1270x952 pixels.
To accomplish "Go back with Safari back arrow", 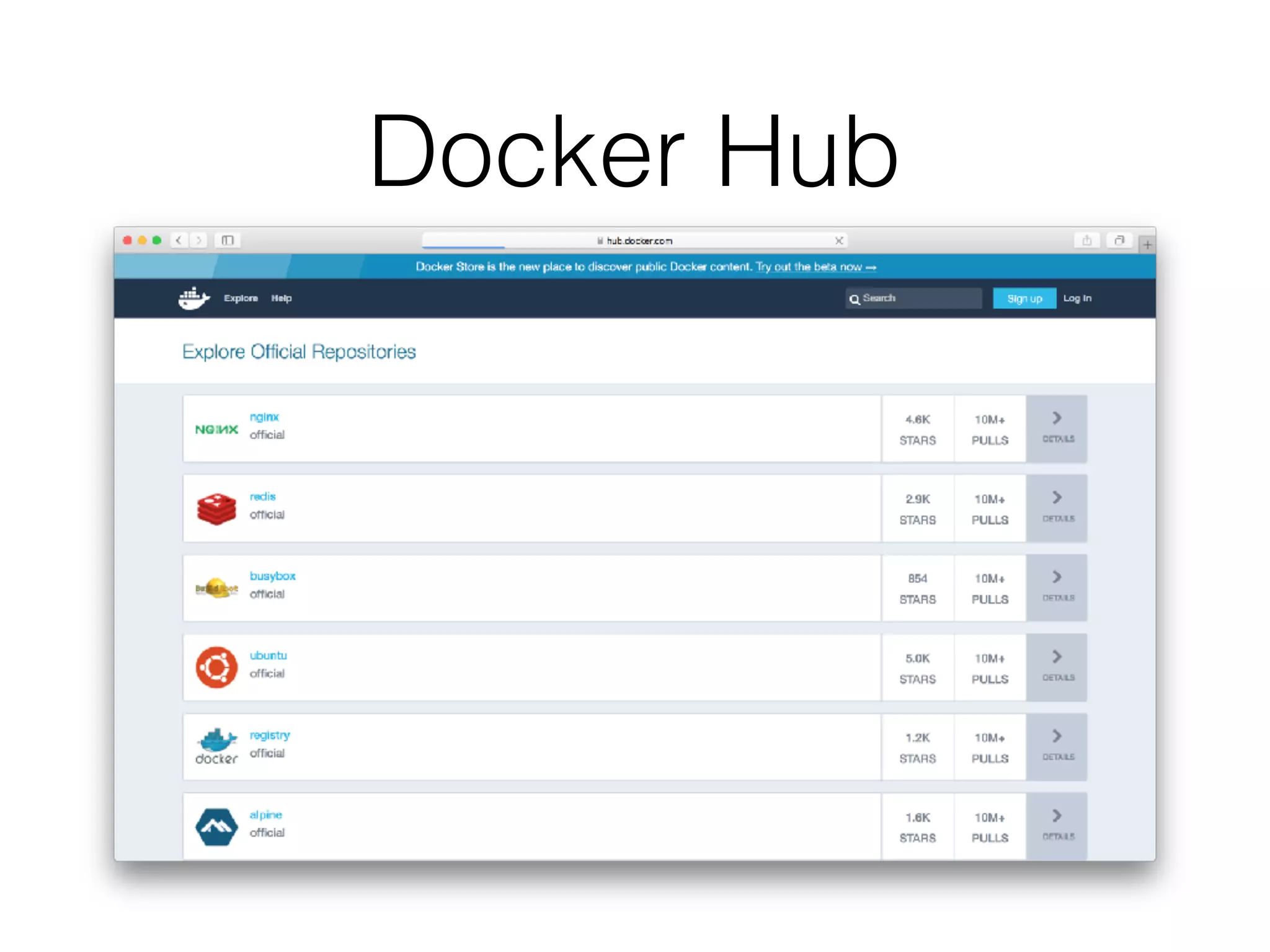I will click(x=179, y=240).
